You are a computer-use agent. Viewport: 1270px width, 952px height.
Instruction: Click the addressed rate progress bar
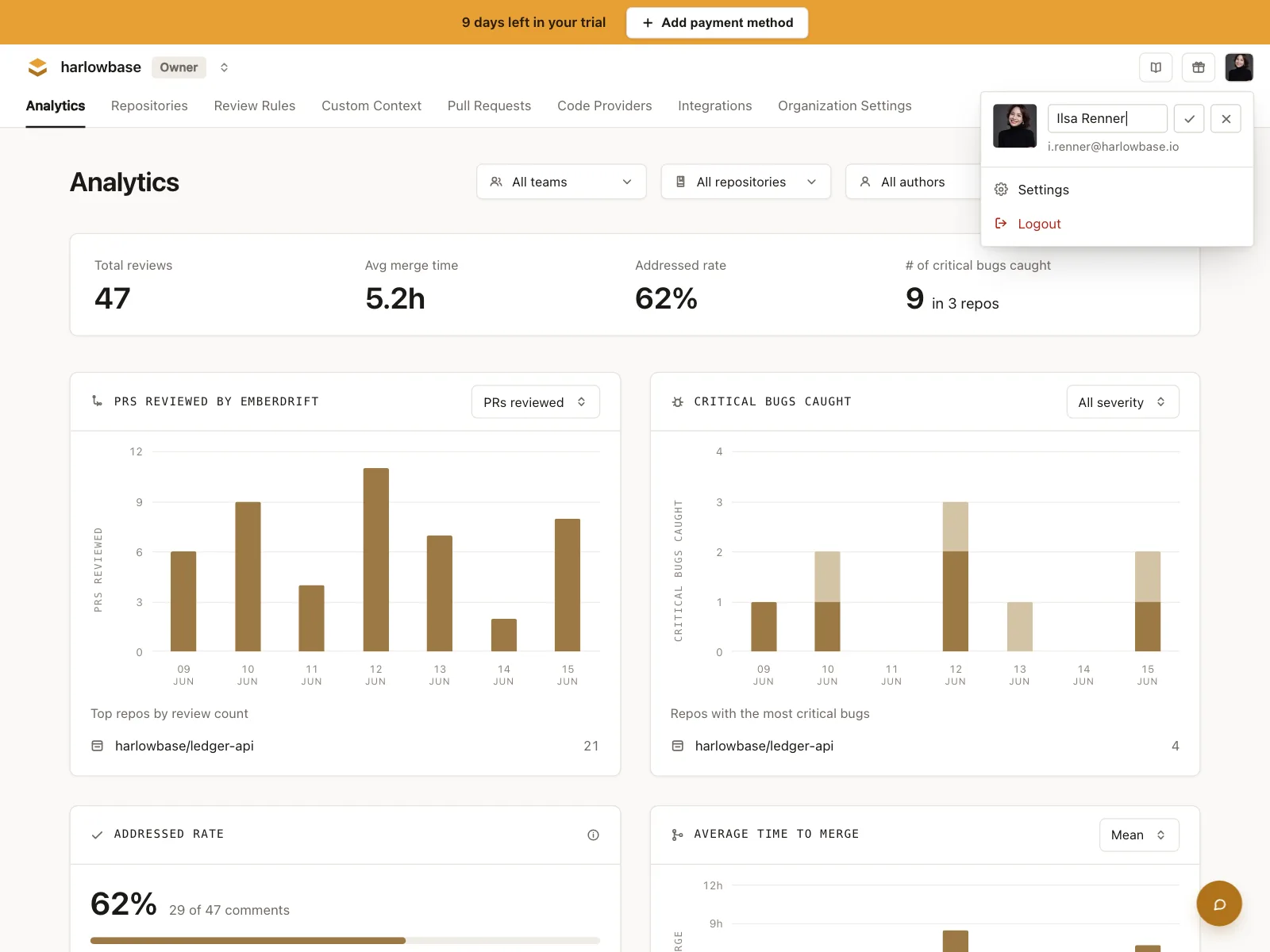pyautogui.click(x=345, y=941)
